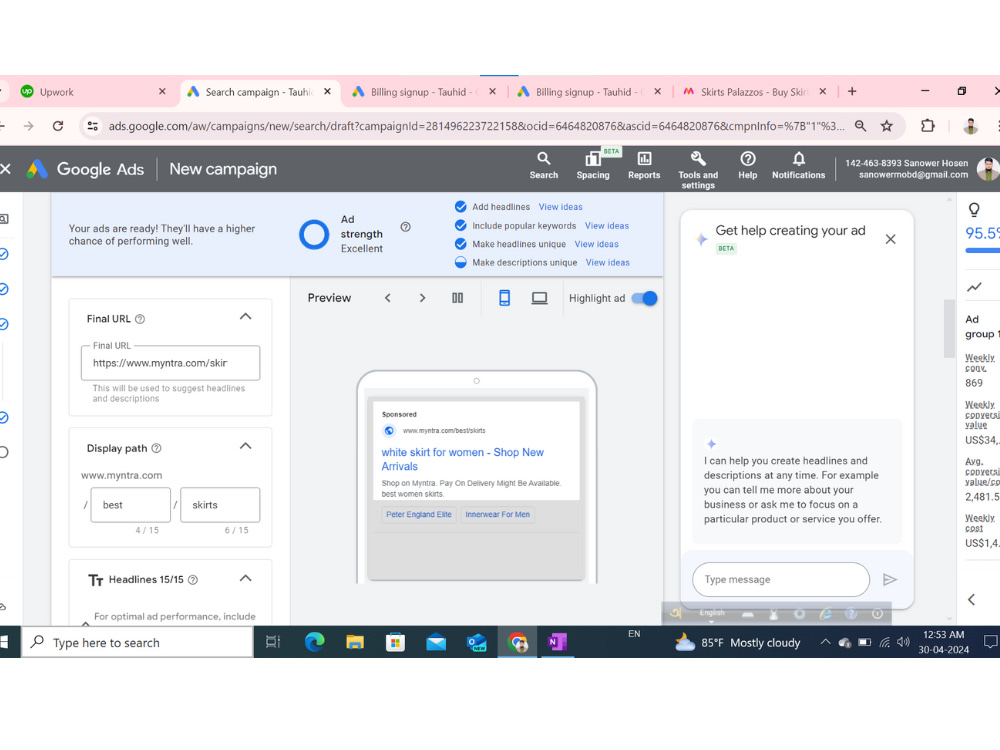Open the Help menu icon
The width and height of the screenshot is (1000, 750).
point(747,166)
